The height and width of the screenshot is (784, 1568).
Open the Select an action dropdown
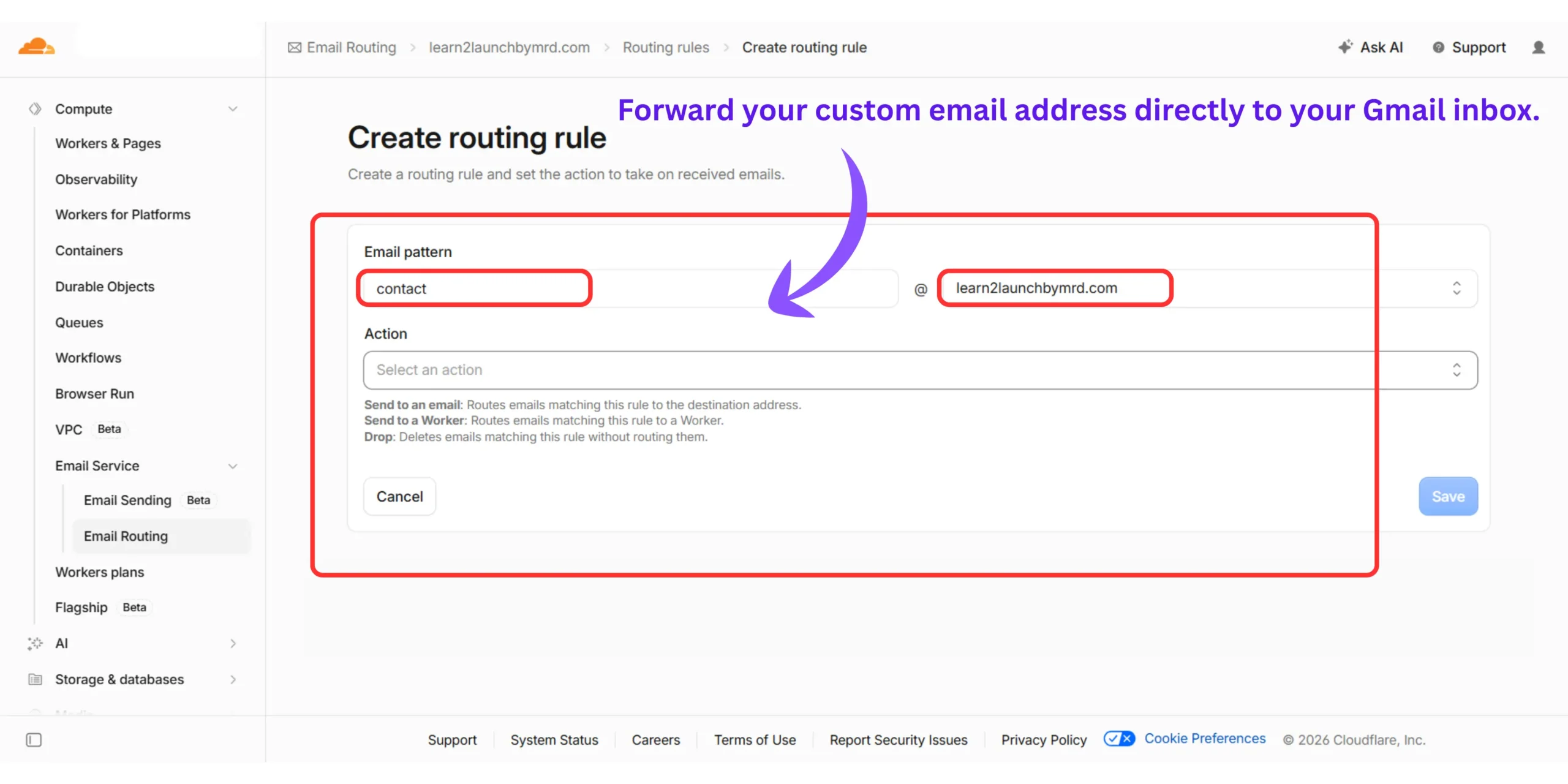(920, 370)
